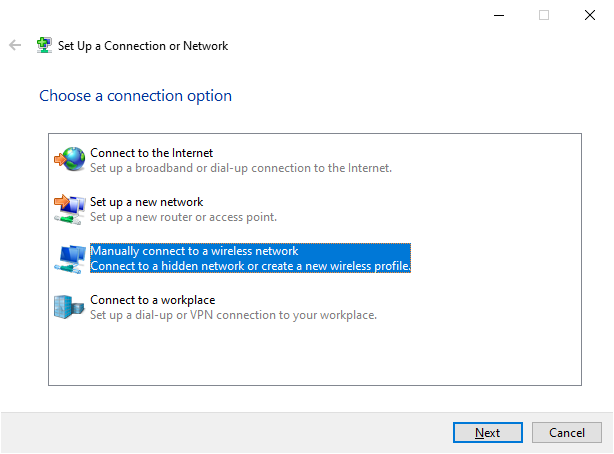Pick the Connect to a workplace option
This screenshot has height=454, width=614.
152,299
